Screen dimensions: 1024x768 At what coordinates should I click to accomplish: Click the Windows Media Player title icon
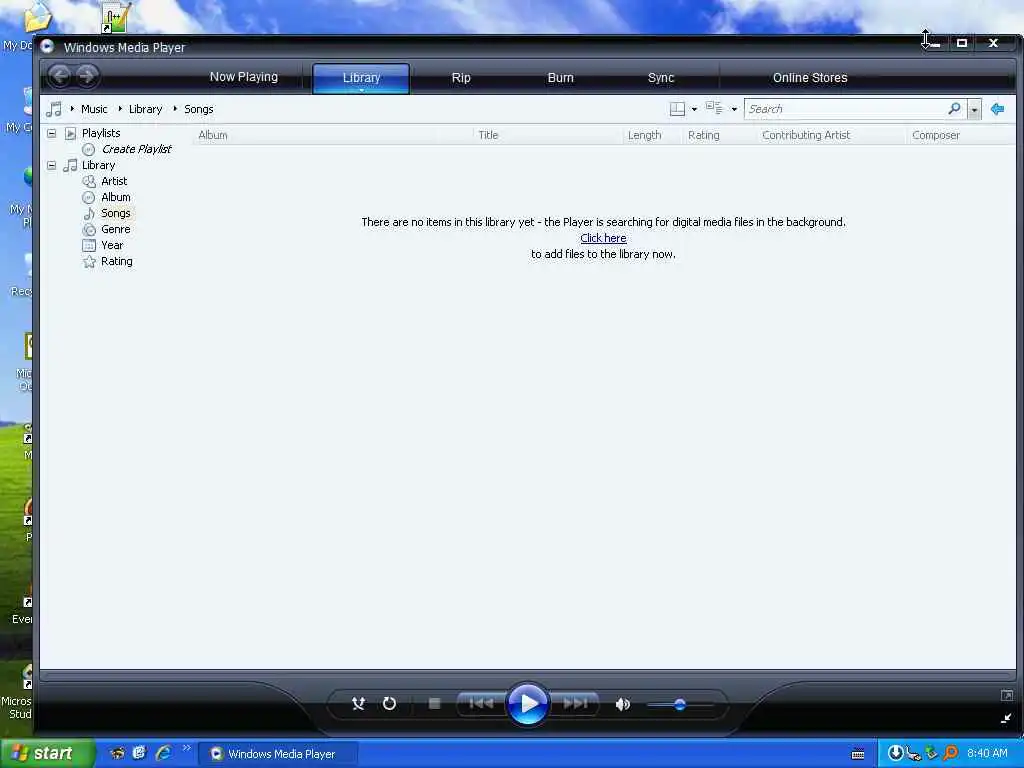[47, 46]
